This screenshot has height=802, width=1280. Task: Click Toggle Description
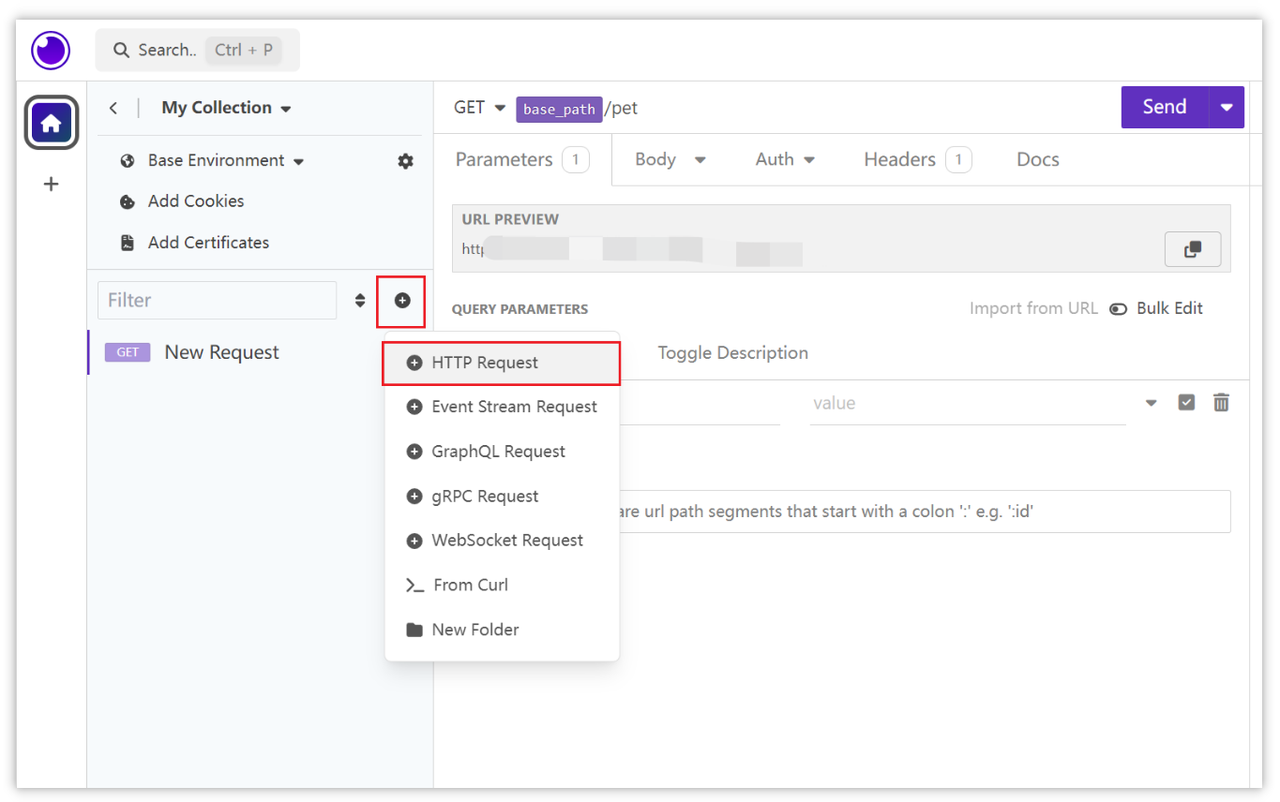click(733, 353)
